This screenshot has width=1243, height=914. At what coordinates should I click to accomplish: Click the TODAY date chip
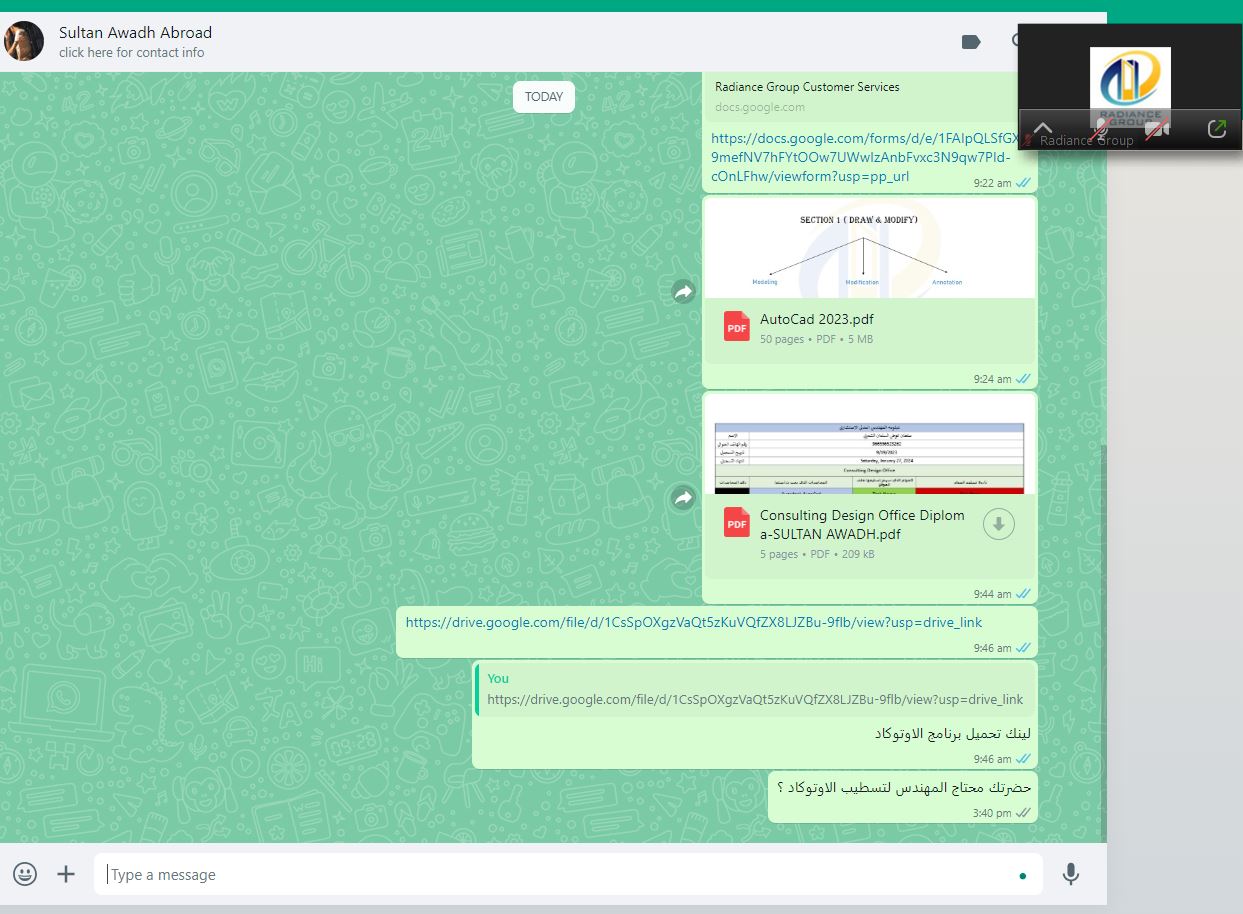(544, 97)
